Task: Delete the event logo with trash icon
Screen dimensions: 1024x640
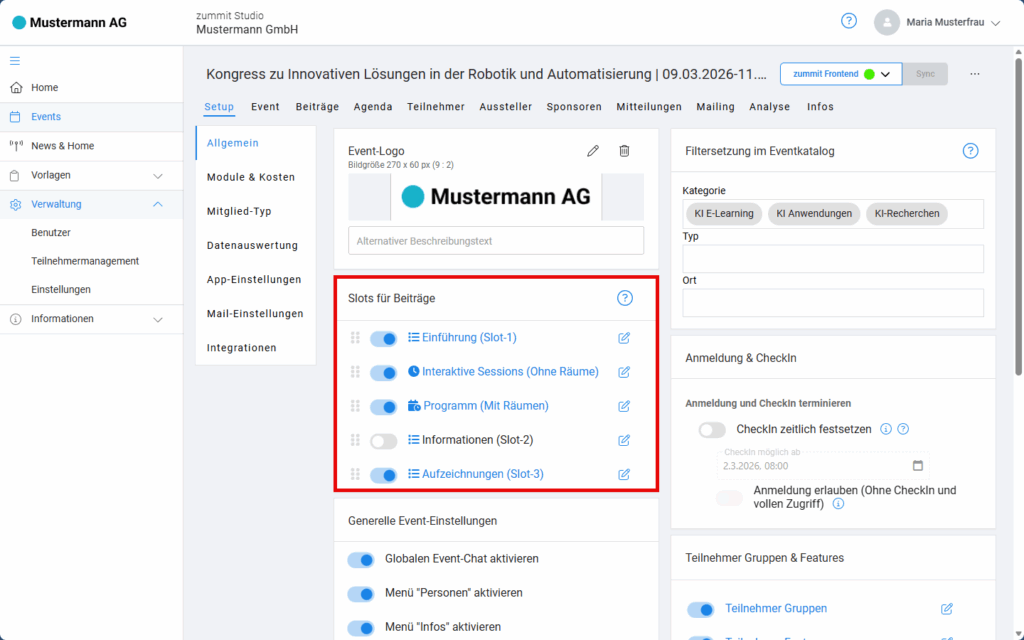Action: click(x=624, y=151)
